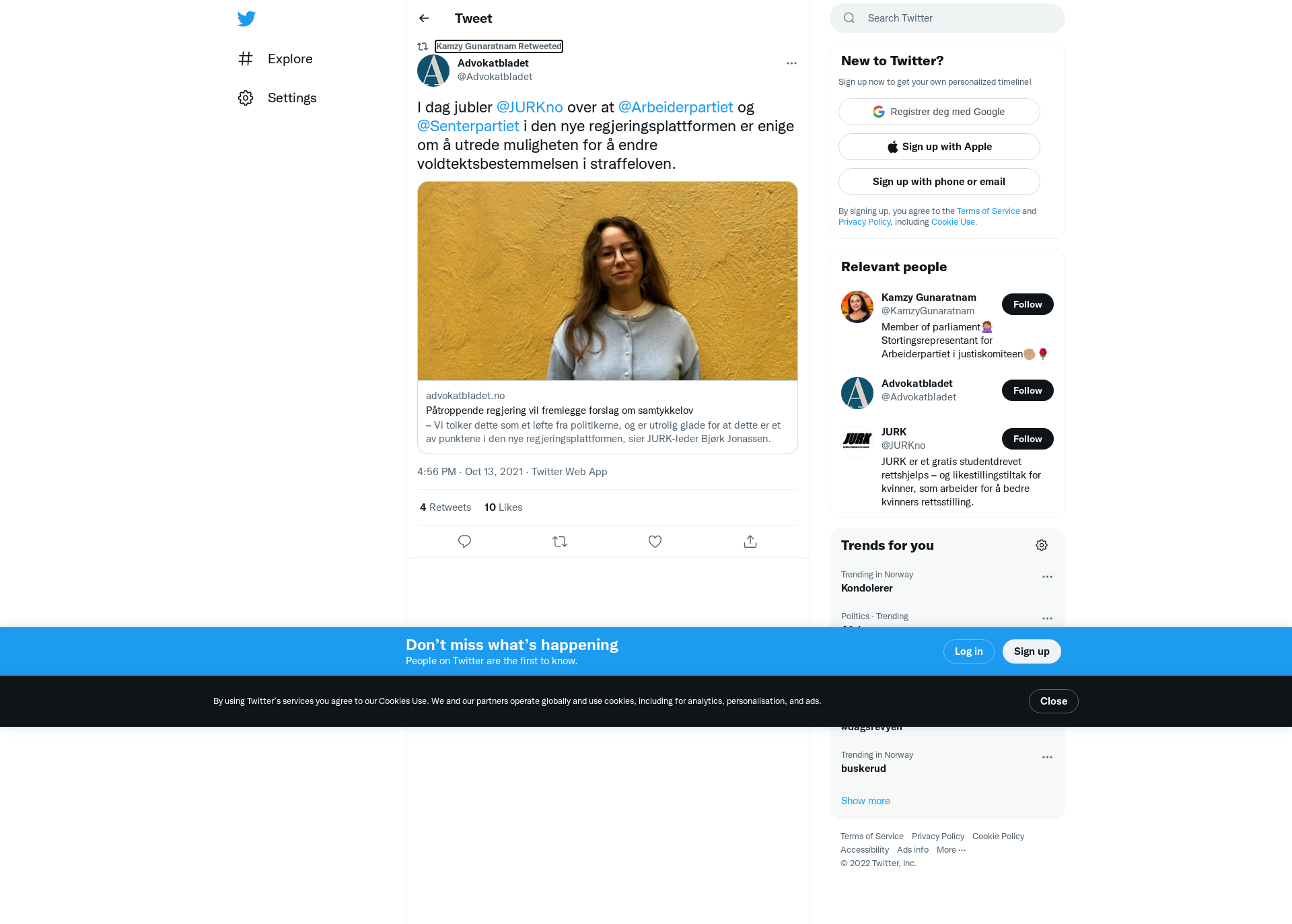Follow the JURK account

pos(1028,439)
